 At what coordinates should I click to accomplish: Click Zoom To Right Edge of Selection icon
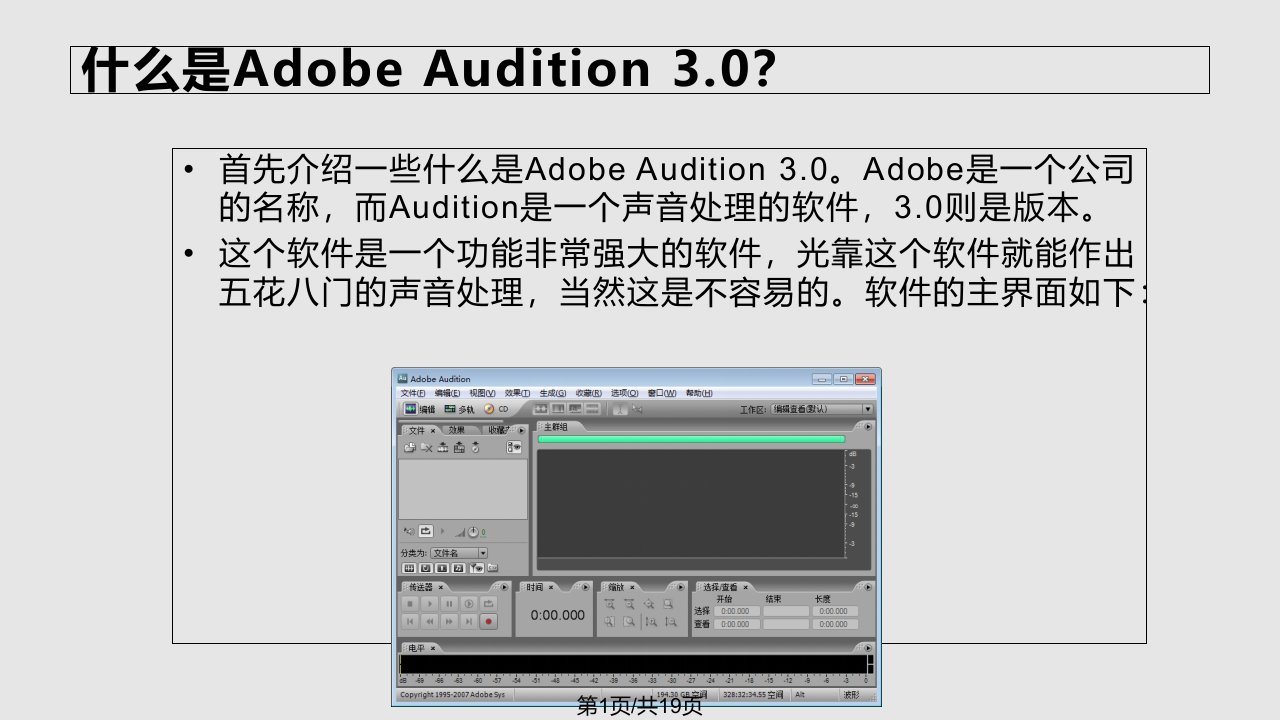629,622
